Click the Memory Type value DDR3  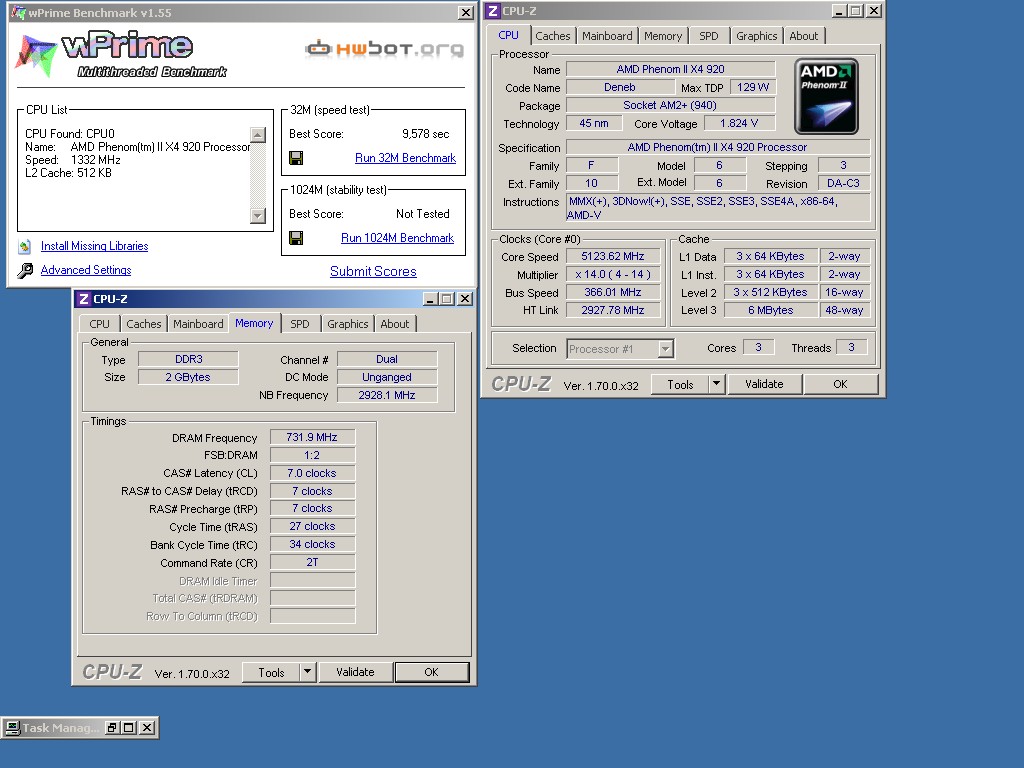[x=189, y=359]
